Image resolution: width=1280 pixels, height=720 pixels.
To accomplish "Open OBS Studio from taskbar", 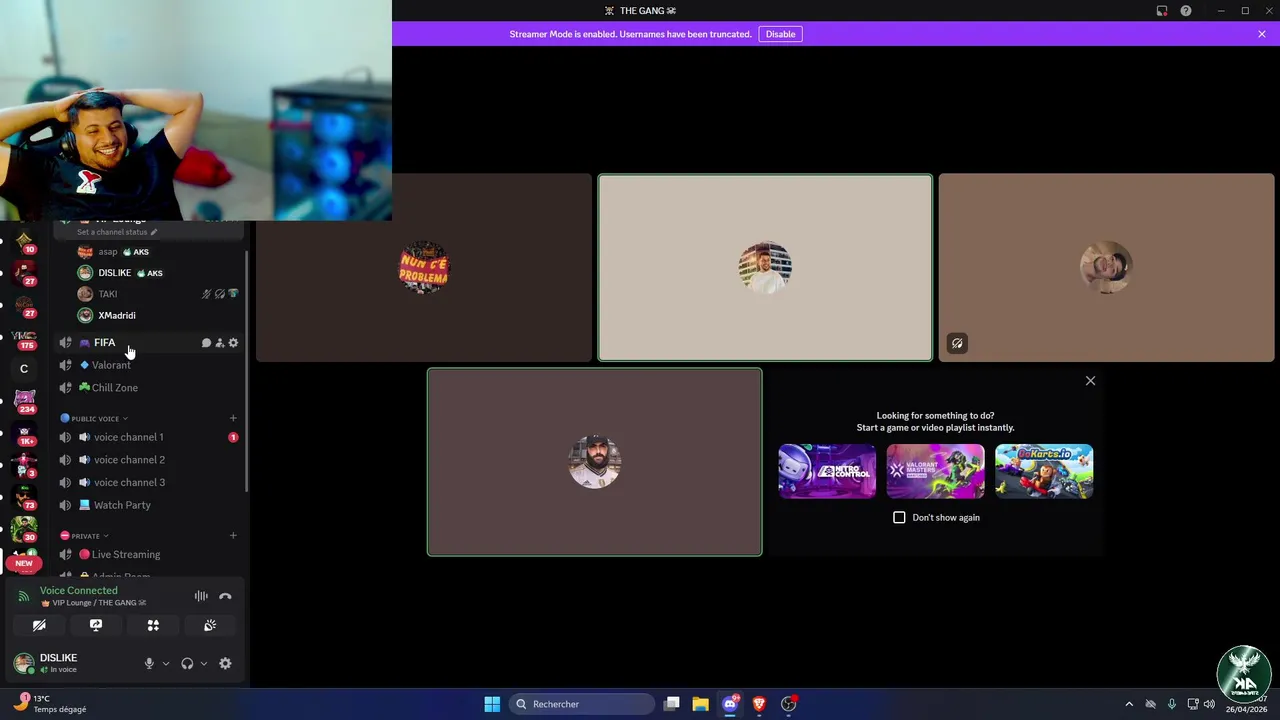I will pos(789,704).
